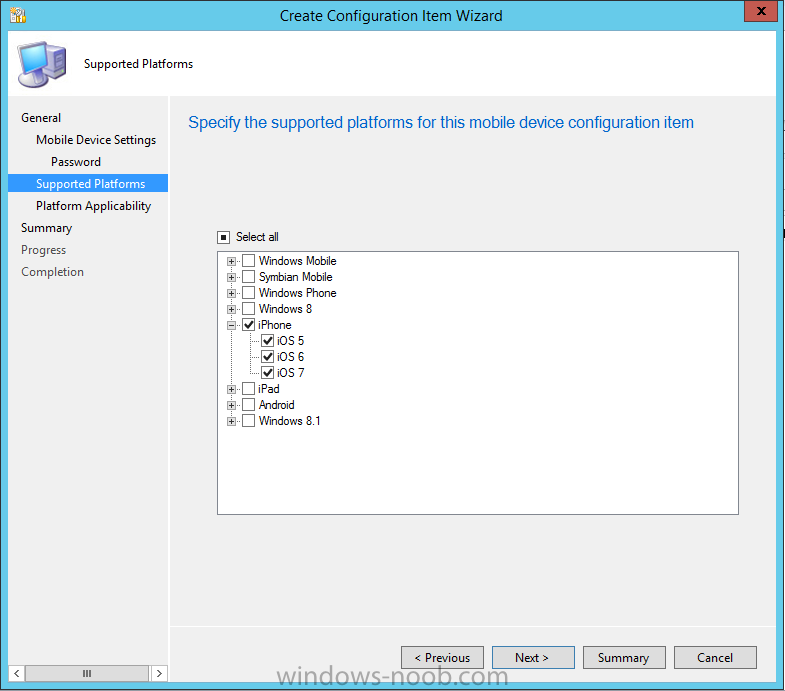Check the Android checkbox
The image size is (785, 691).
pyautogui.click(x=248, y=405)
